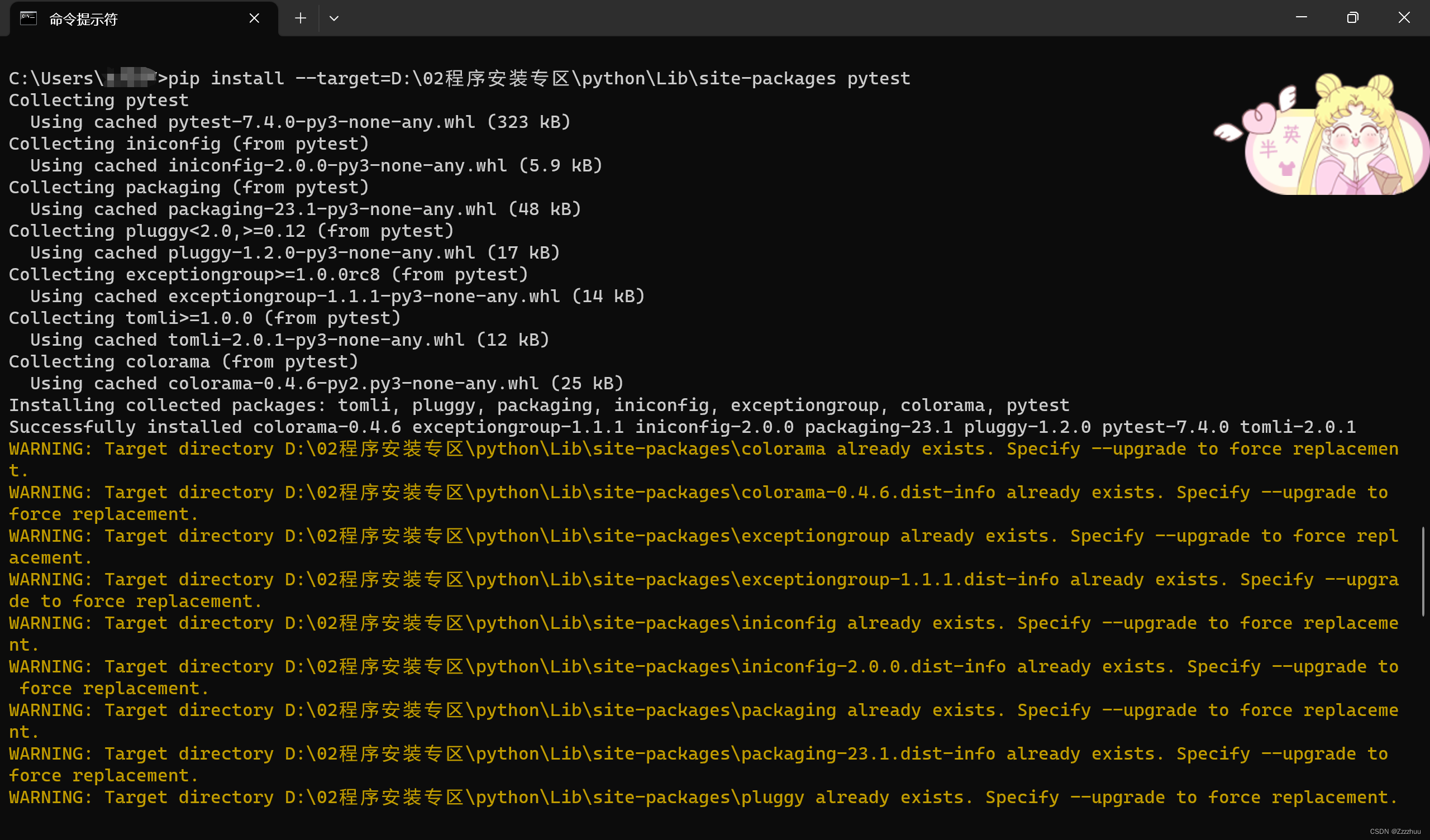Click the white wing decoration of input bar
The image size is (1430, 840).
pos(1227,132)
